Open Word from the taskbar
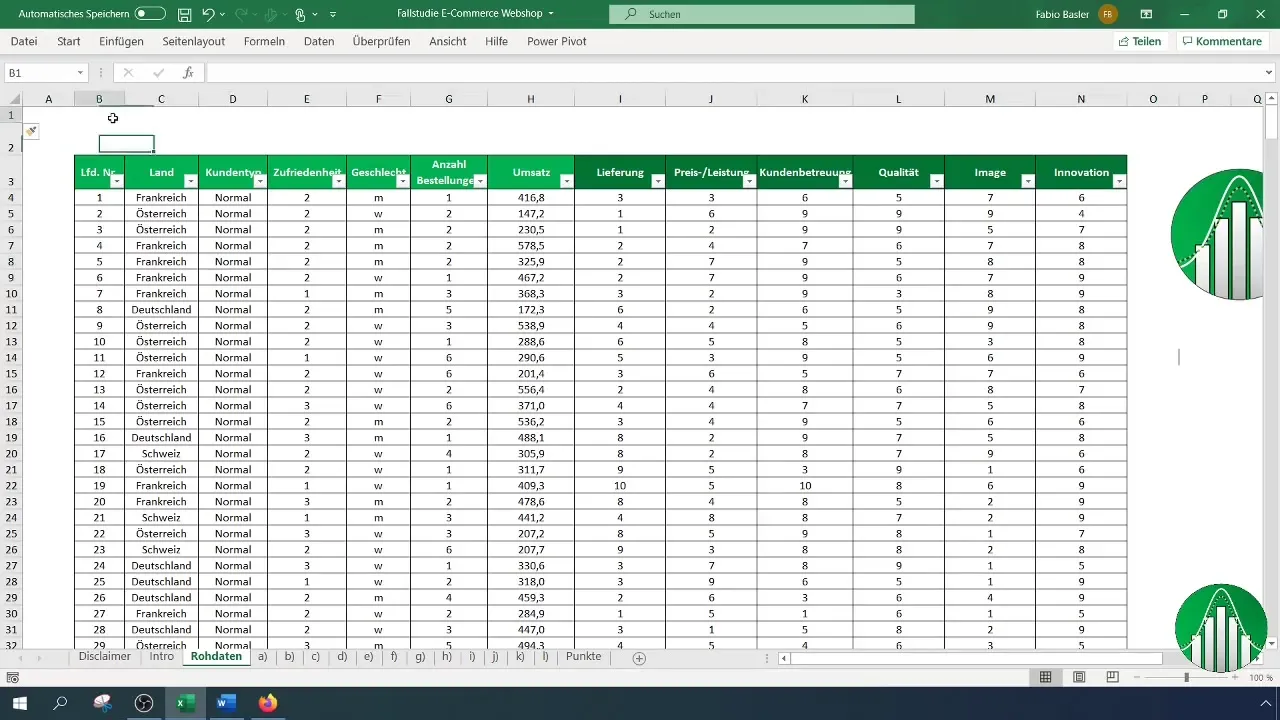This screenshot has width=1280, height=720. (x=225, y=703)
